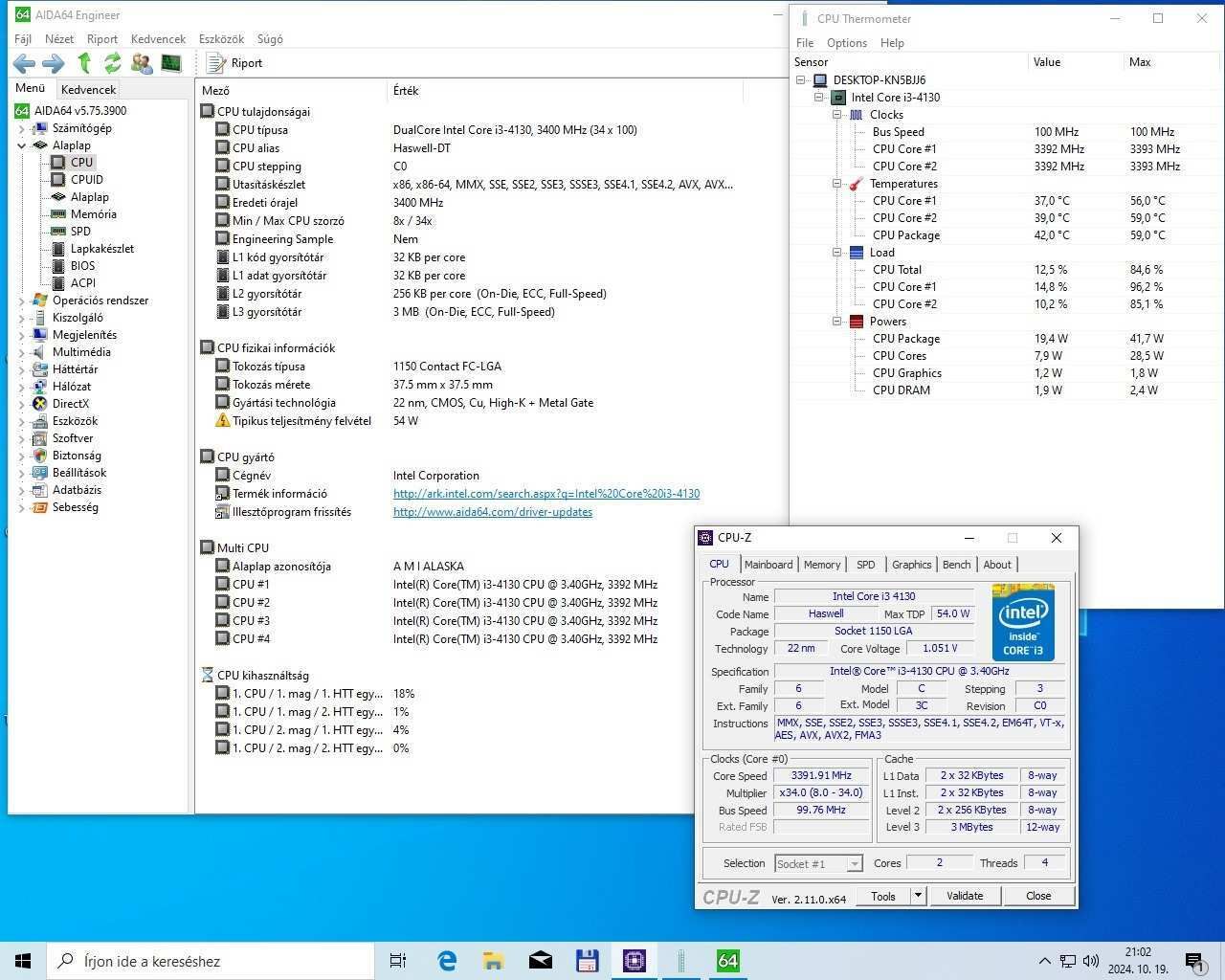Expand the Háttértár tree node
The height and width of the screenshot is (980, 1225).
click(22, 369)
